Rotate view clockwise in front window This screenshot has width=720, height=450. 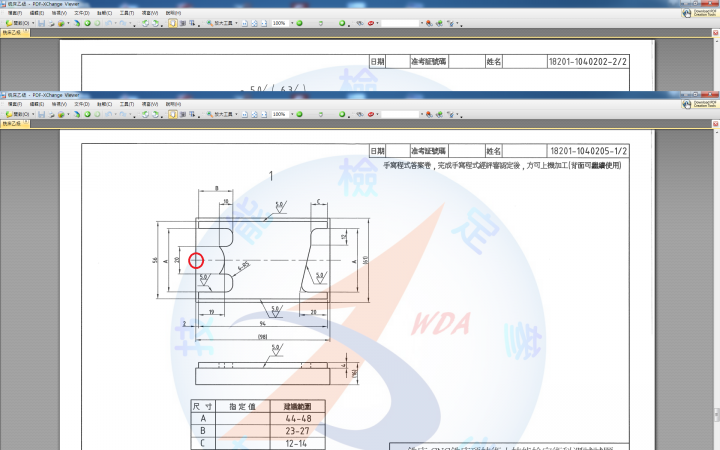155,114
